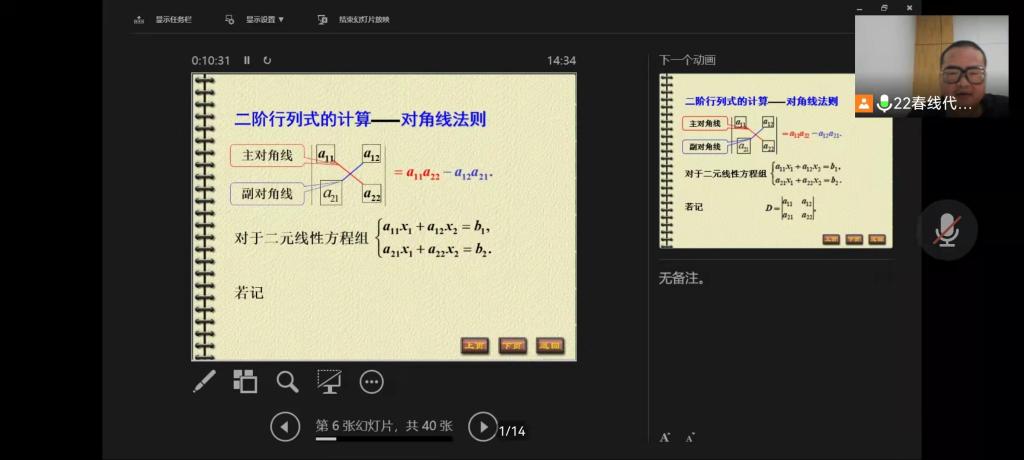Go to the previous slide arrow

pyautogui.click(x=285, y=427)
